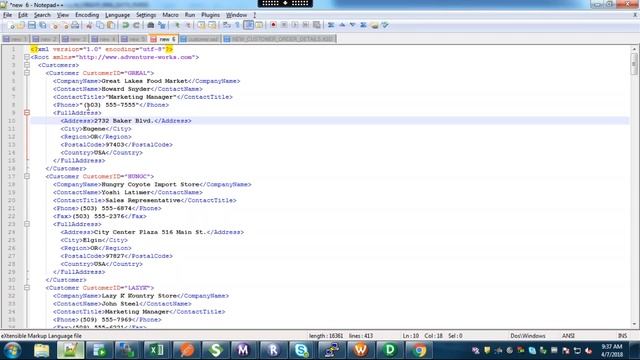Click the Copy toolbar icon
This screenshot has width=640, height=360.
100,25
